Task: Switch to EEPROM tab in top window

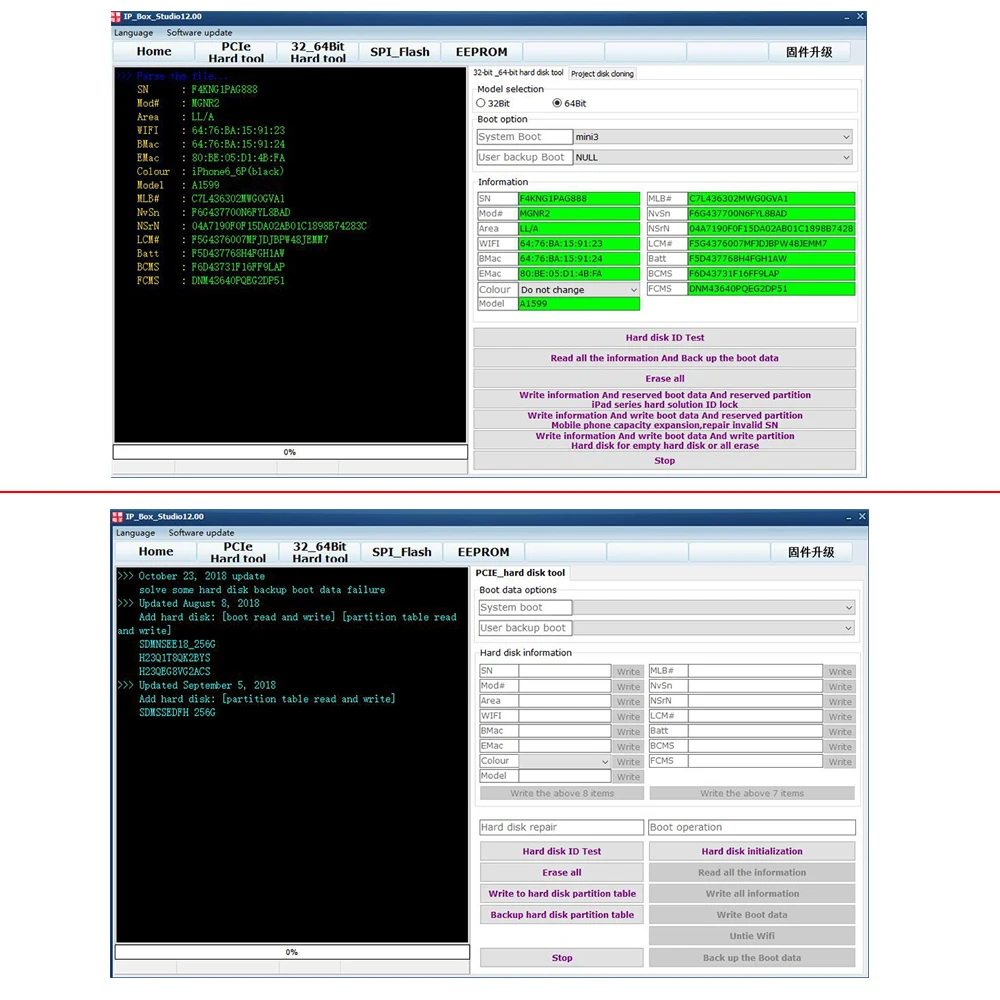Action: (482, 52)
